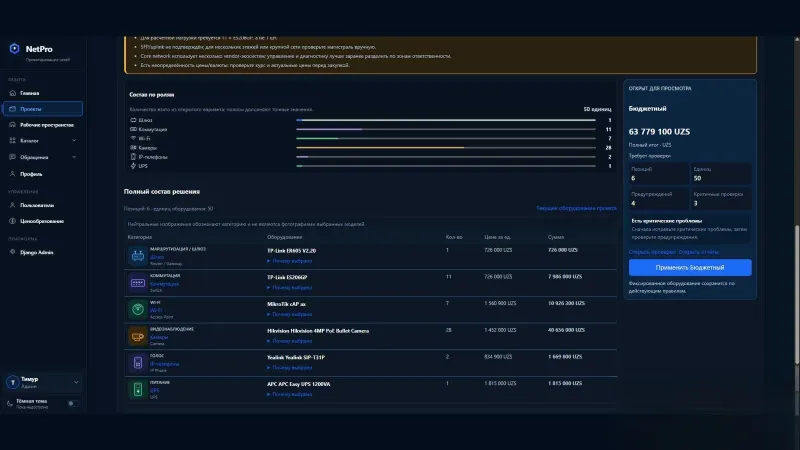Click the user icon beside Пользователи
This screenshot has width=800, height=450.
(x=13, y=205)
